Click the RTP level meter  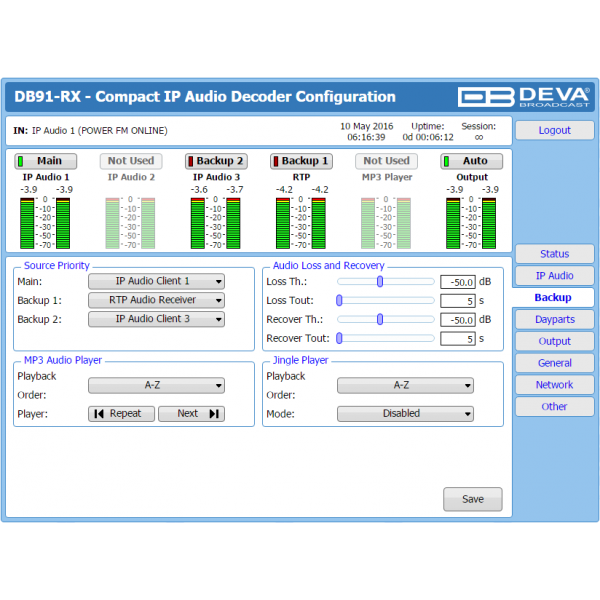pyautogui.click(x=301, y=223)
